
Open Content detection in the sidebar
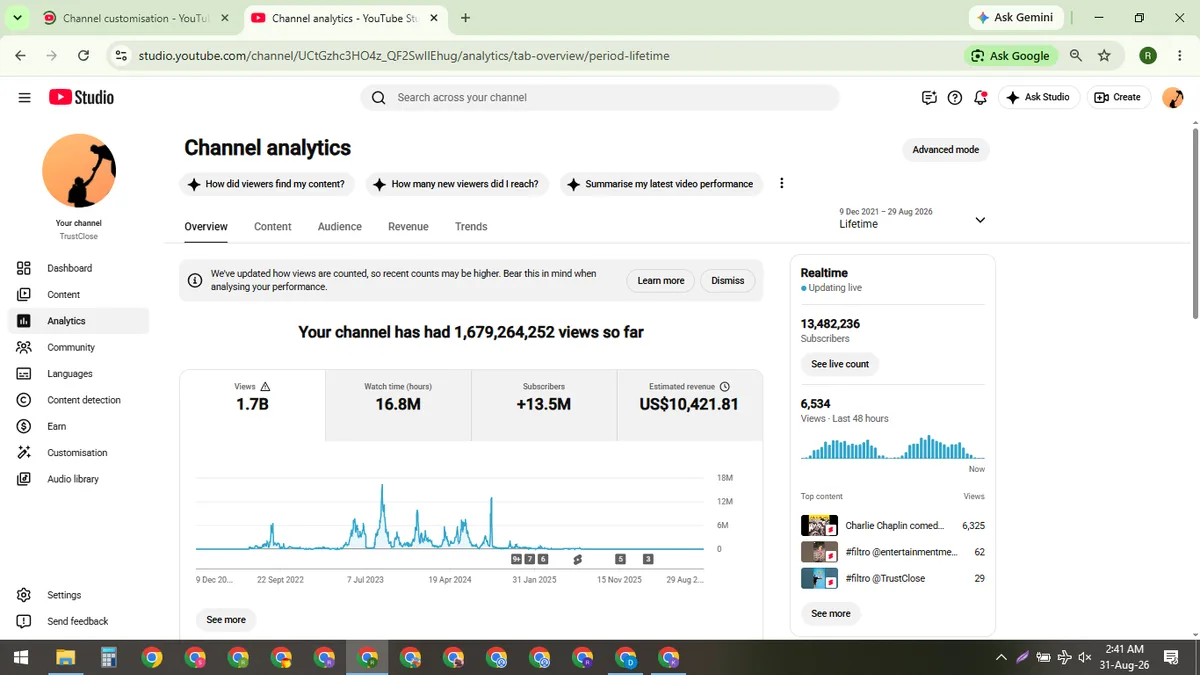pyautogui.click(x=78, y=400)
